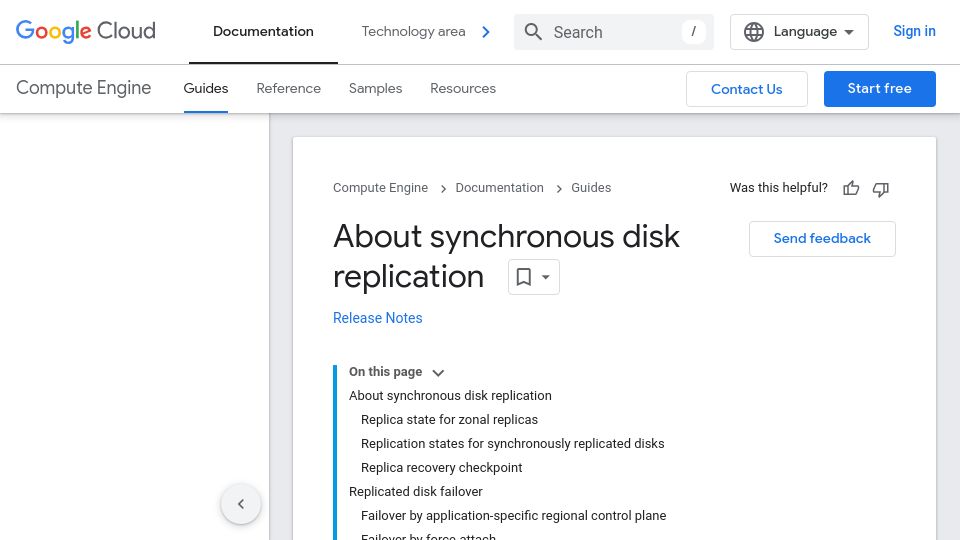Click the thumbs down icon

coord(880,189)
